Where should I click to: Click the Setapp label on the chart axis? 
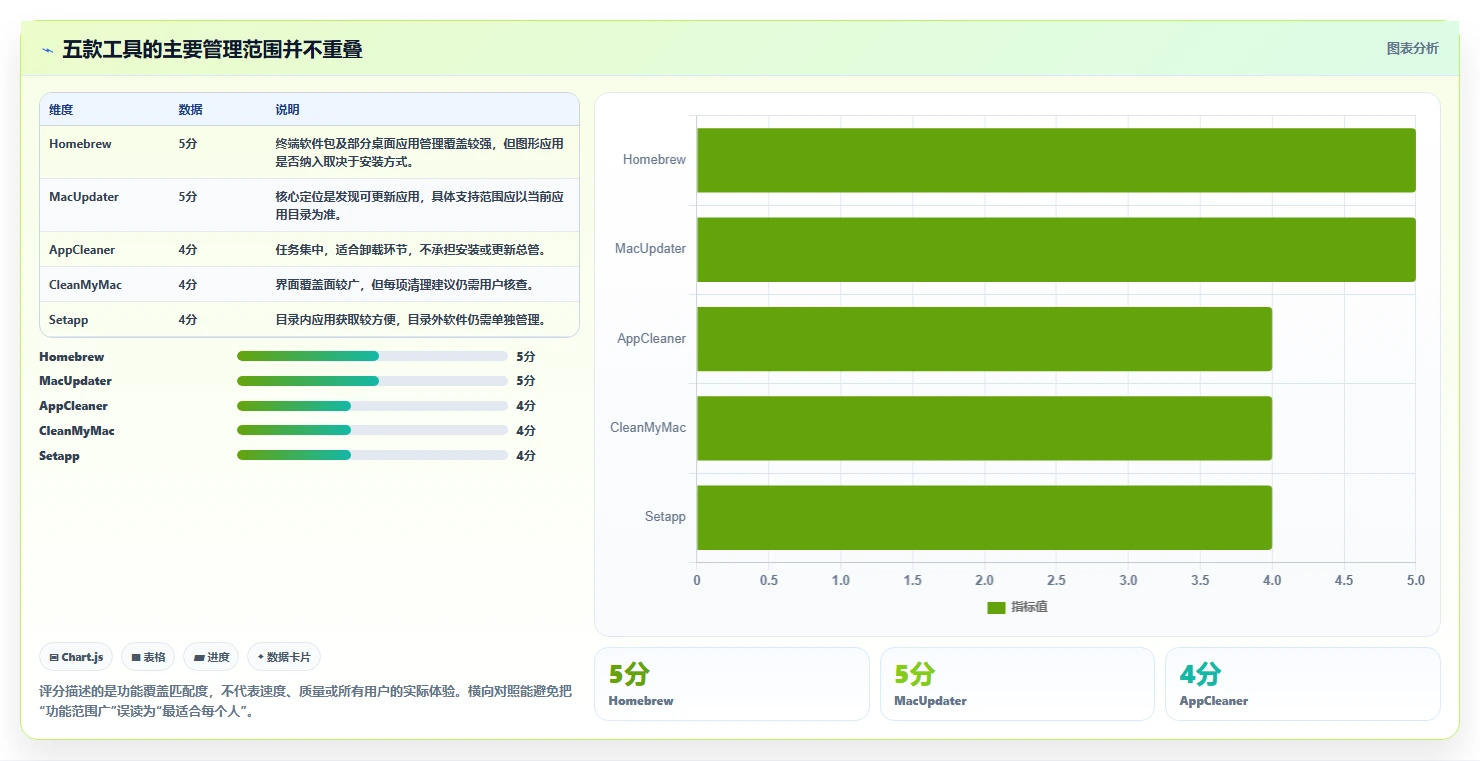pos(666,517)
